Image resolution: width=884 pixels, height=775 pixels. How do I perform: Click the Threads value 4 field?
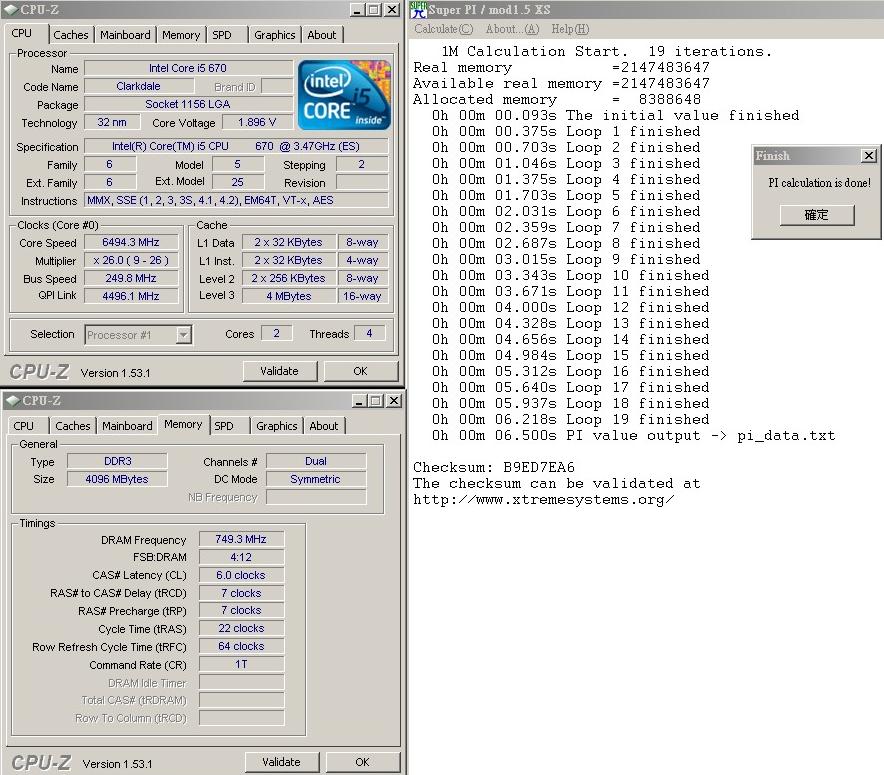click(x=370, y=333)
